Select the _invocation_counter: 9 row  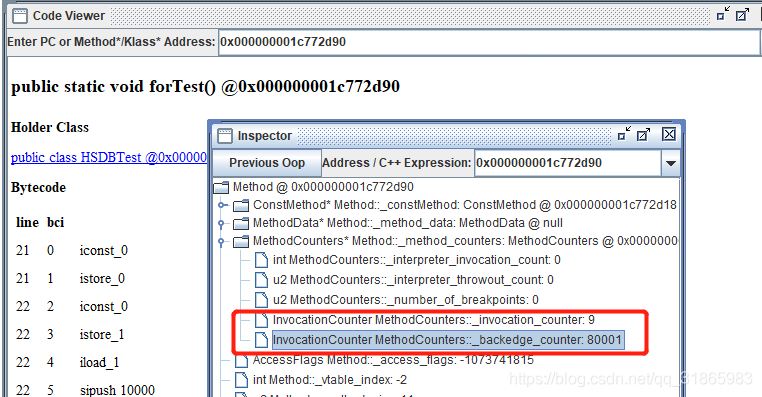coord(433,320)
